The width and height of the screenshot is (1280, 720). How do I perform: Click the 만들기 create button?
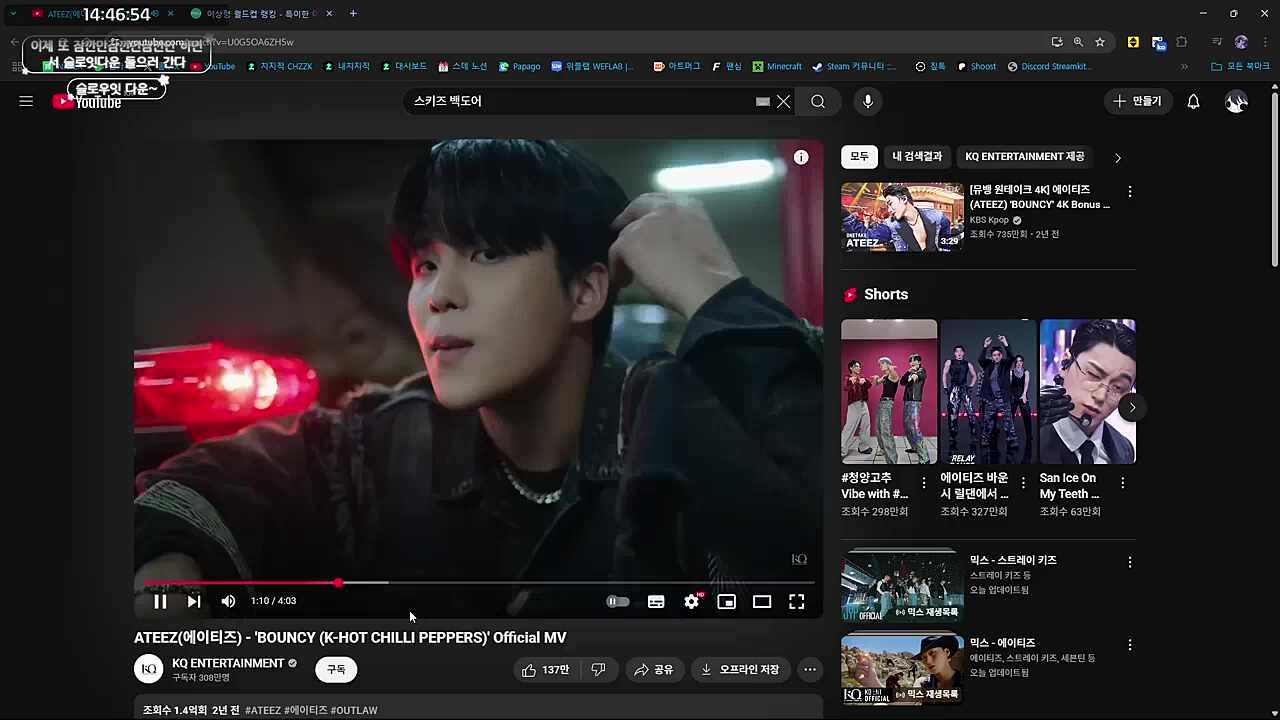point(1138,101)
